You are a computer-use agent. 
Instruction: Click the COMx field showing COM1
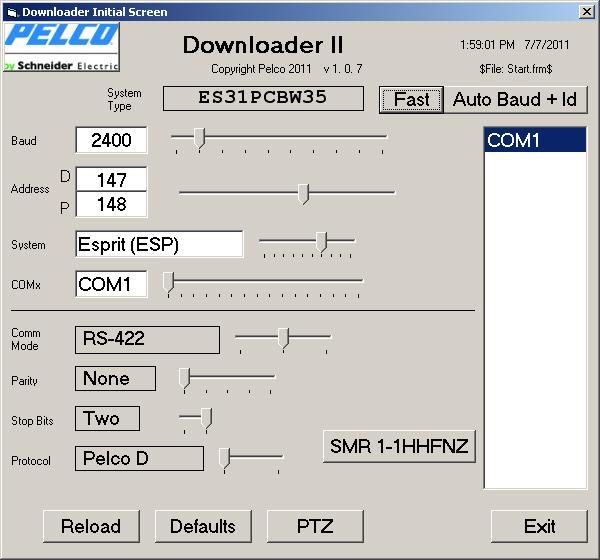tap(111, 284)
